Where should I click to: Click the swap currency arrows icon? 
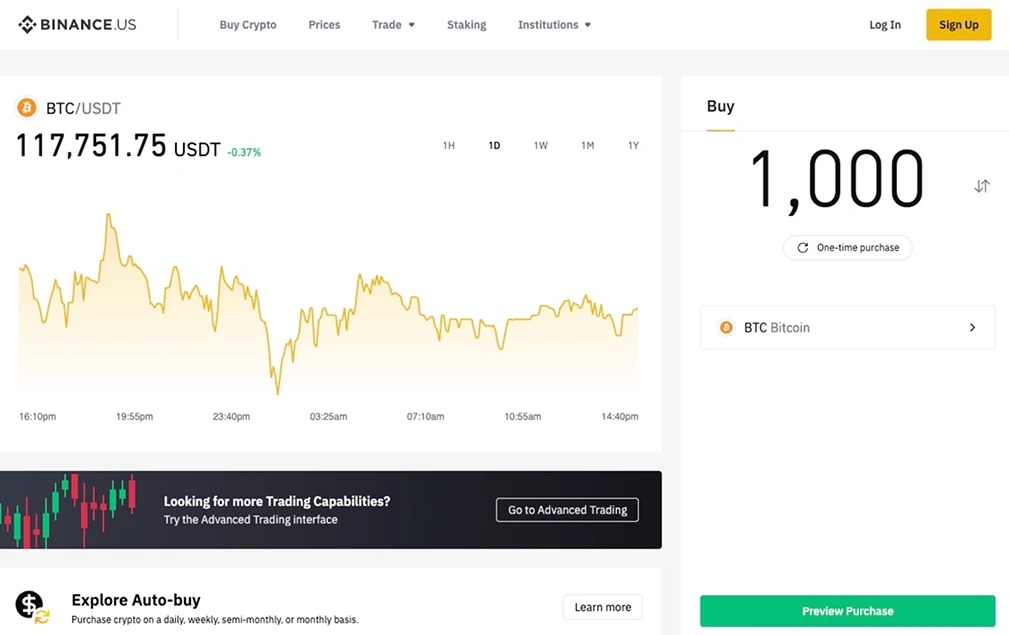click(982, 186)
